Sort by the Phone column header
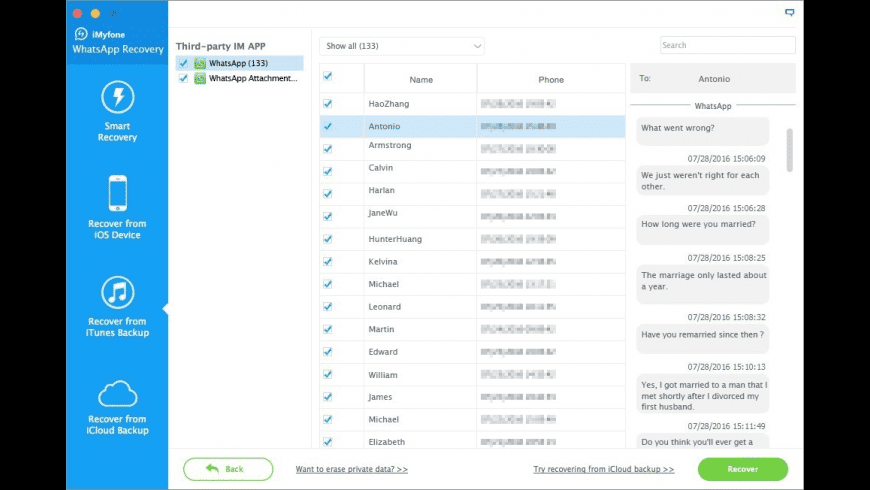The image size is (870, 490). coord(551,79)
